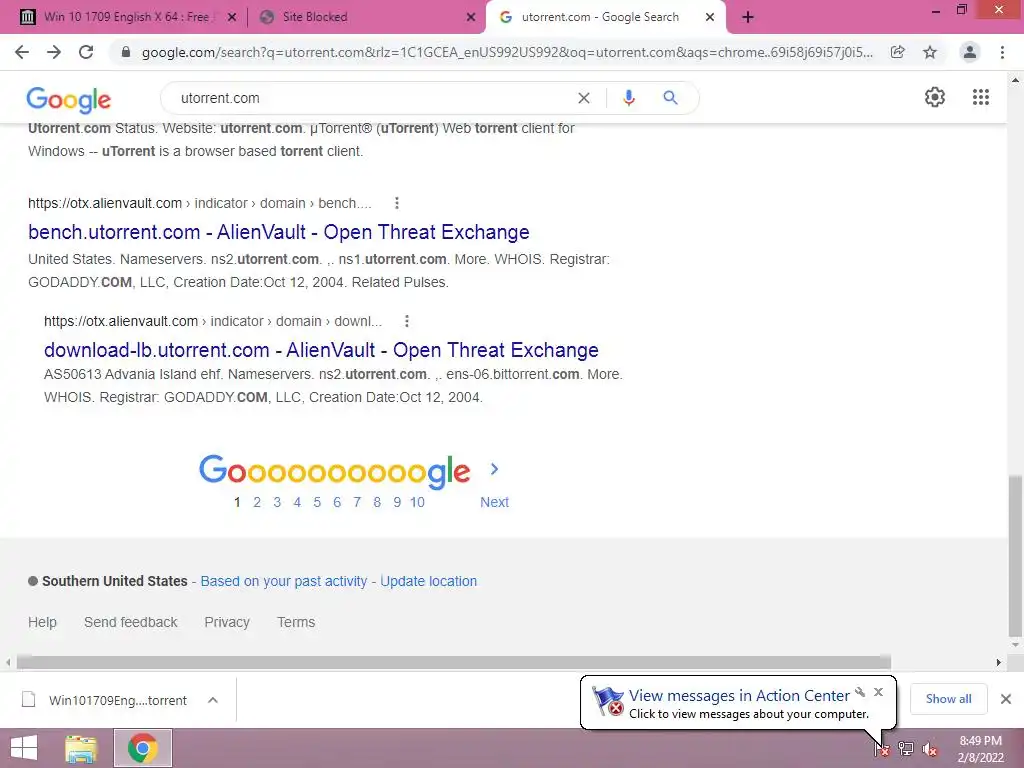The height and width of the screenshot is (768, 1024).
Task: Share this page using the share icon
Action: pos(897,52)
